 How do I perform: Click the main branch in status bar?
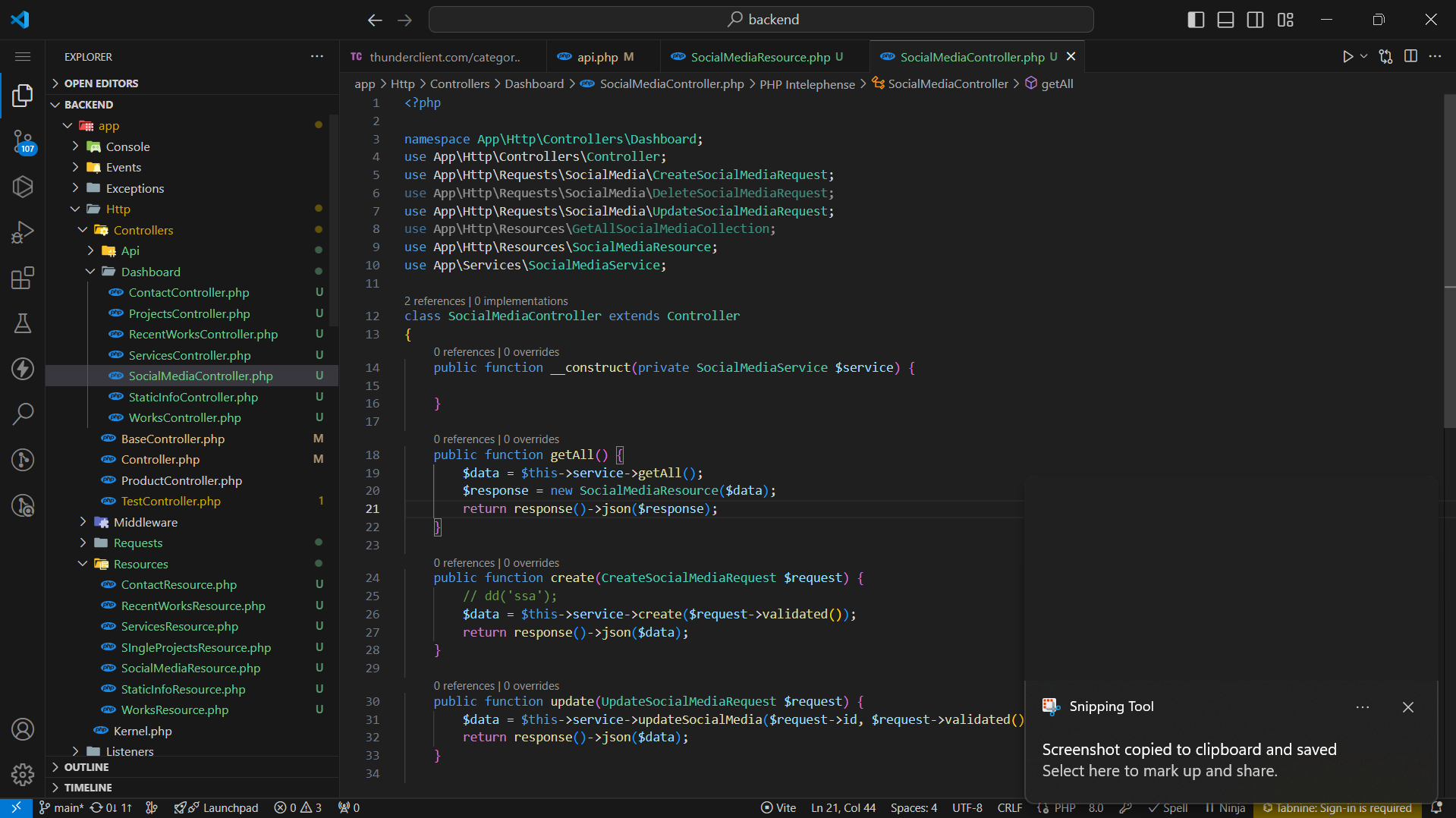(x=62, y=808)
